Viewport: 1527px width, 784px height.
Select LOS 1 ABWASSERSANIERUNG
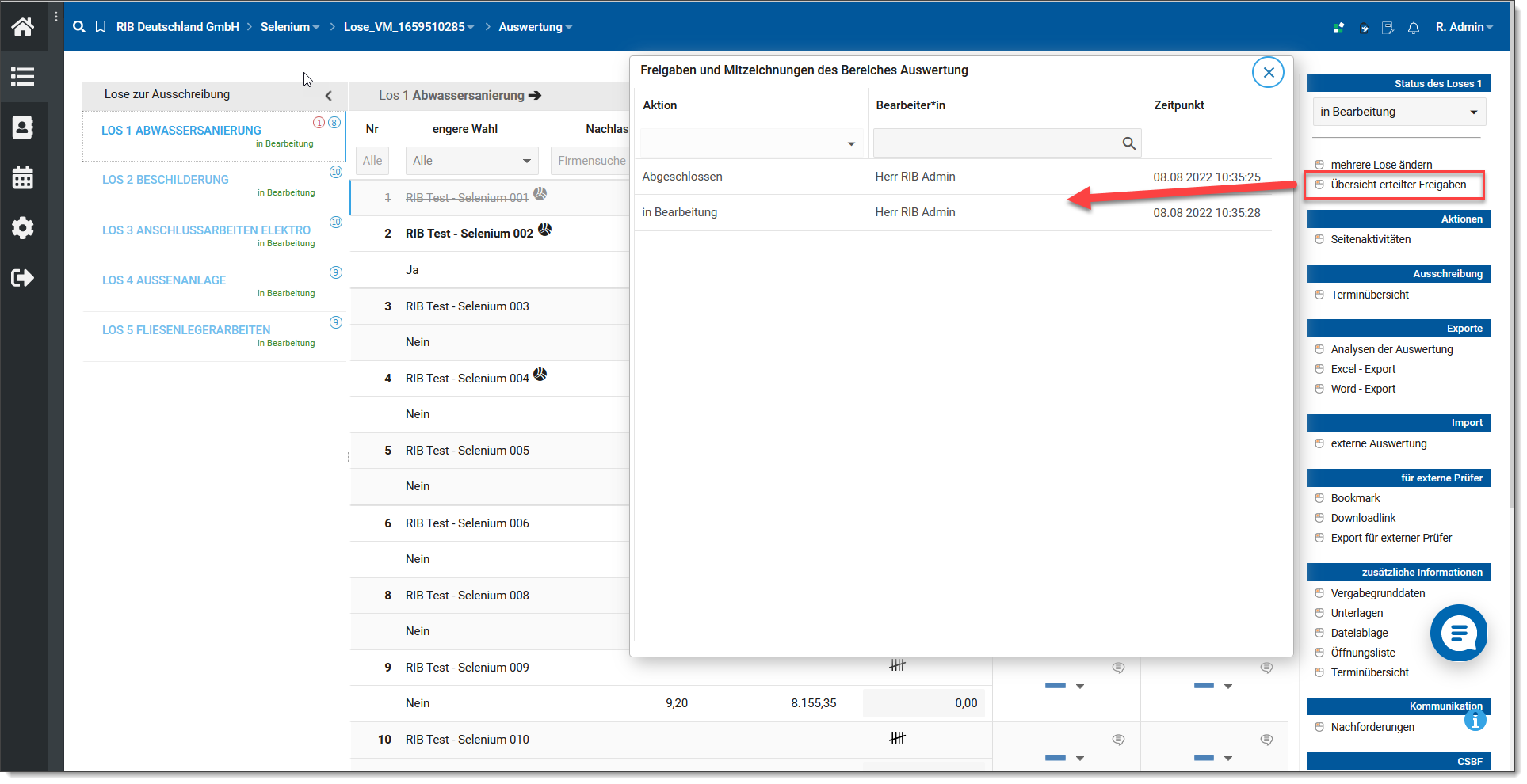click(181, 131)
